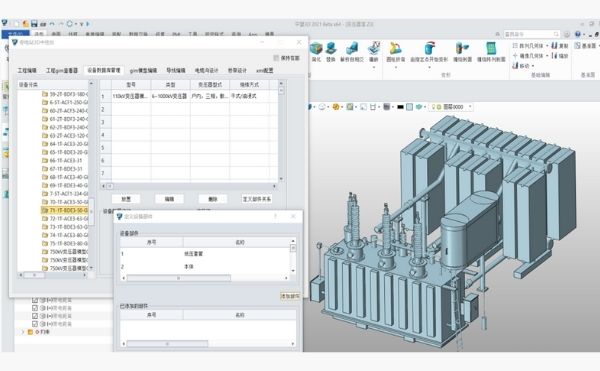600x371 pixels.
Task: Switch to the gim模型编辑 tab
Action: [x=143, y=70]
